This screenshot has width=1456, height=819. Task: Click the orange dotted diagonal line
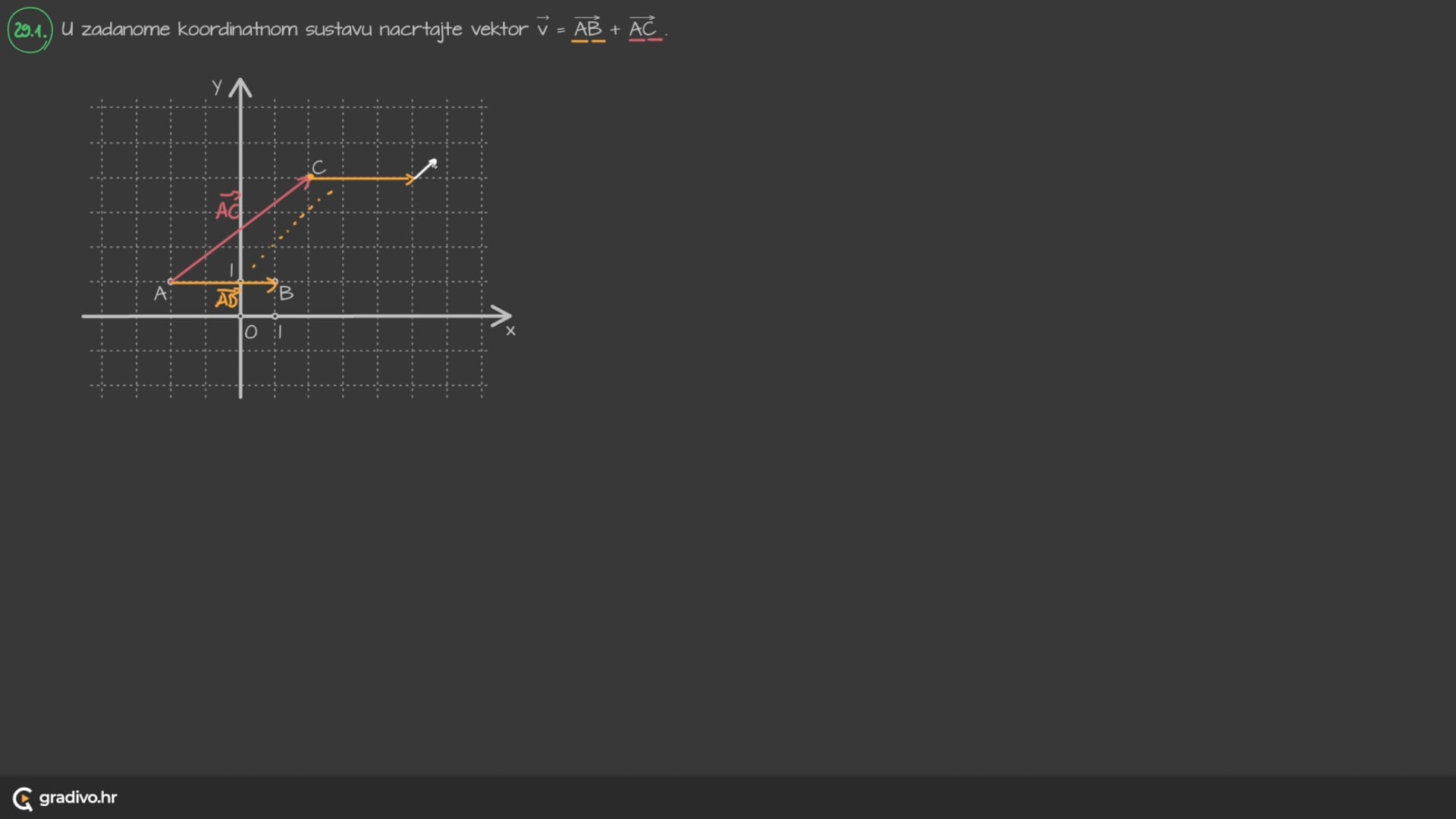[x=296, y=224]
